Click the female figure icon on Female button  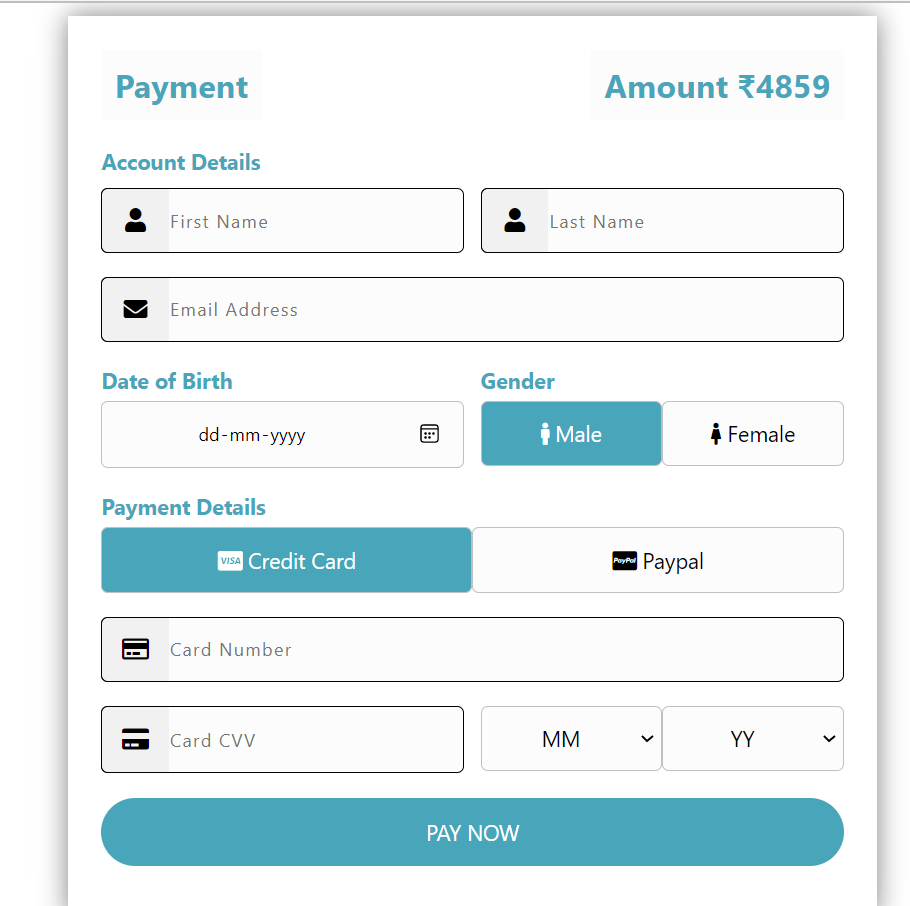pos(716,433)
